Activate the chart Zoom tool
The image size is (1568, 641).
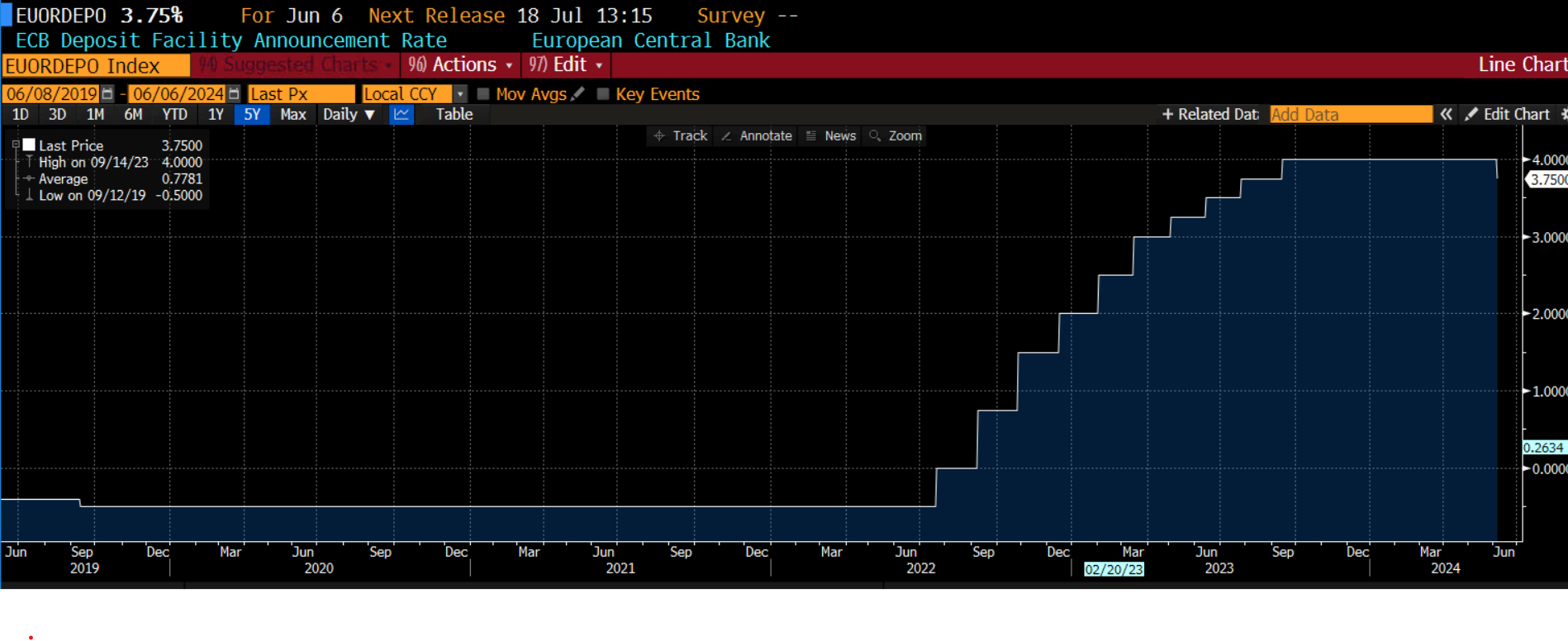click(x=896, y=136)
